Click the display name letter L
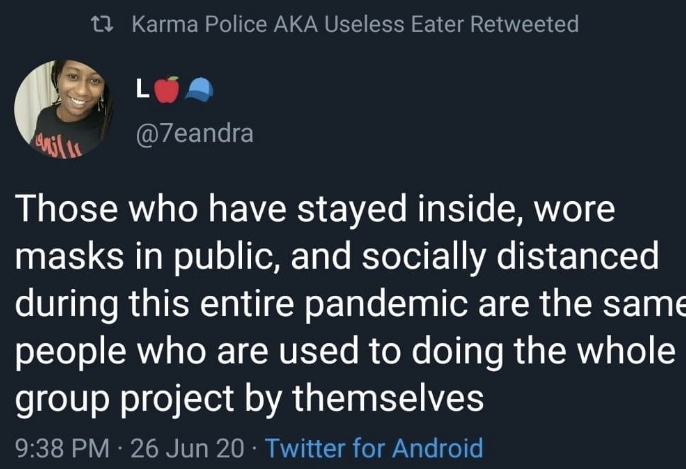The height and width of the screenshot is (469, 686). [143, 90]
